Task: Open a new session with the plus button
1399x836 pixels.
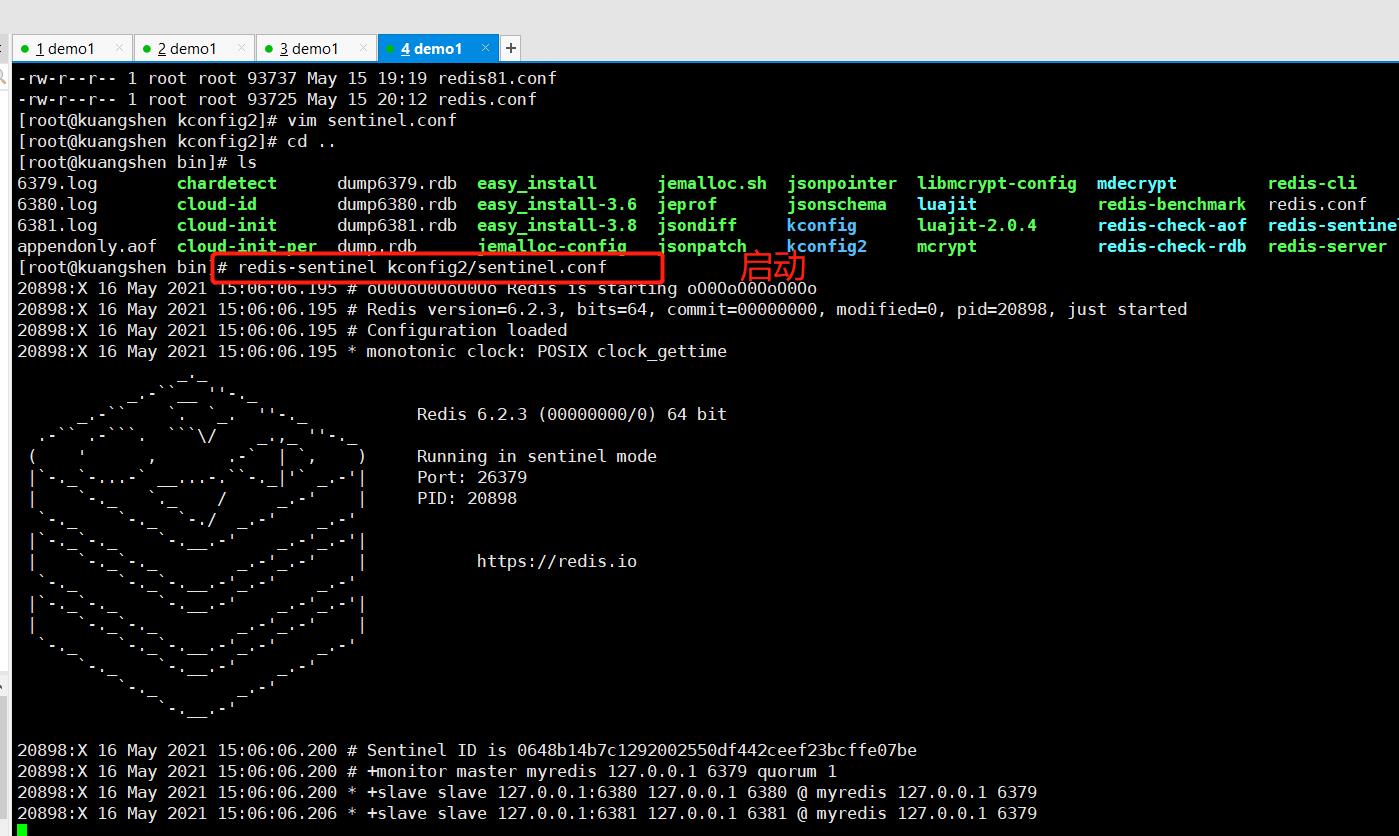Action: click(x=510, y=48)
